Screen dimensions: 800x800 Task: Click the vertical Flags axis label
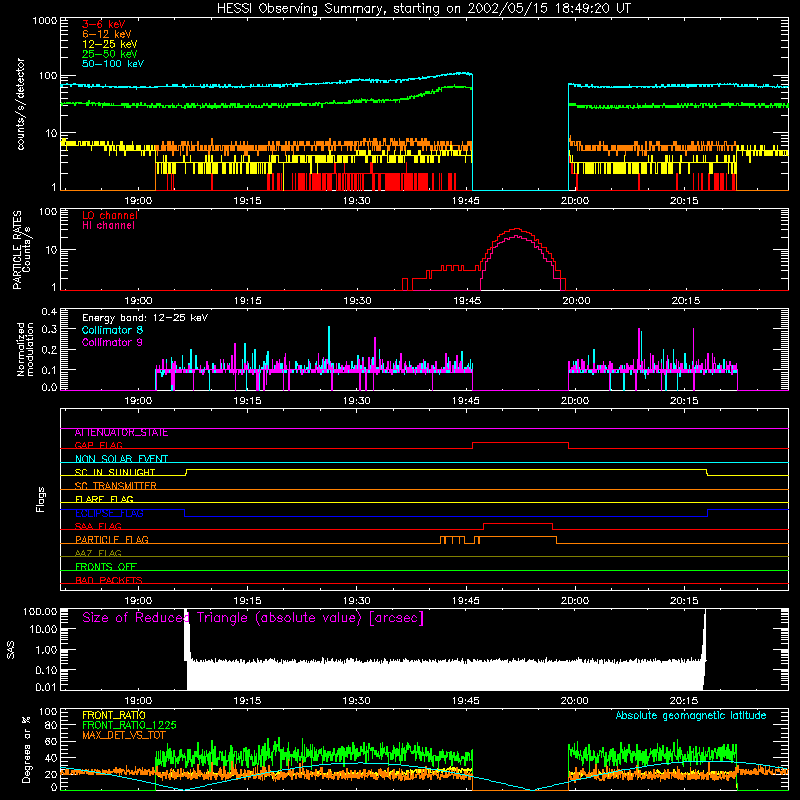coord(41,499)
